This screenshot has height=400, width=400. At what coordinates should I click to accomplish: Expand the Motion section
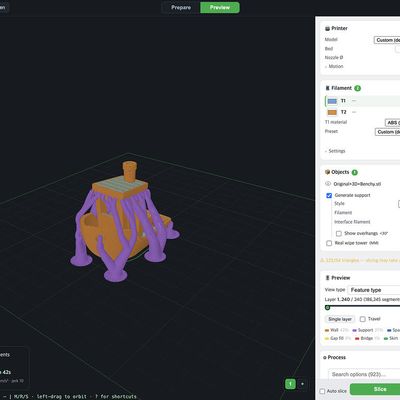click(x=334, y=66)
